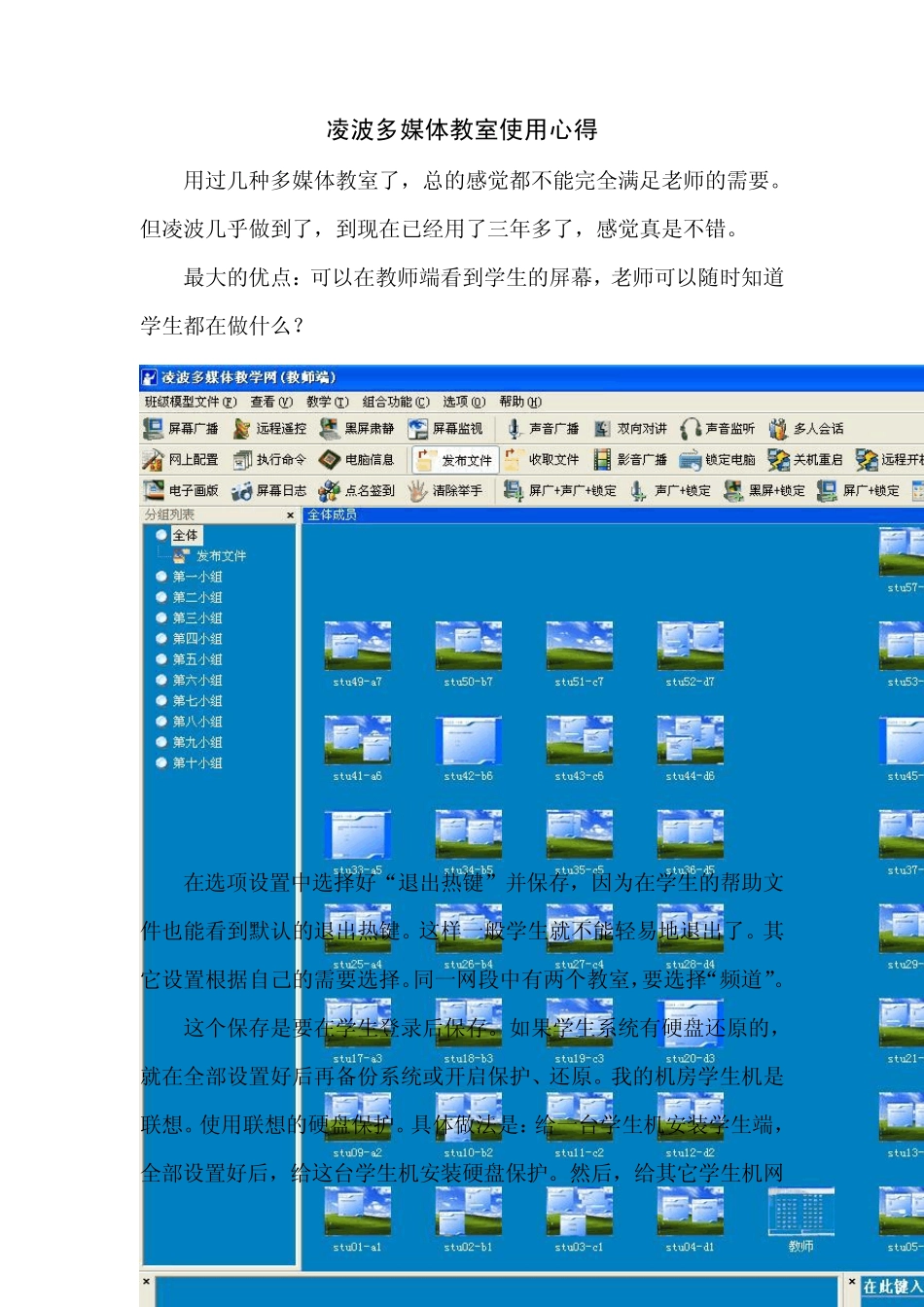Start 多人会话 group conversation
The height and width of the screenshot is (1307, 924).
coord(806,429)
